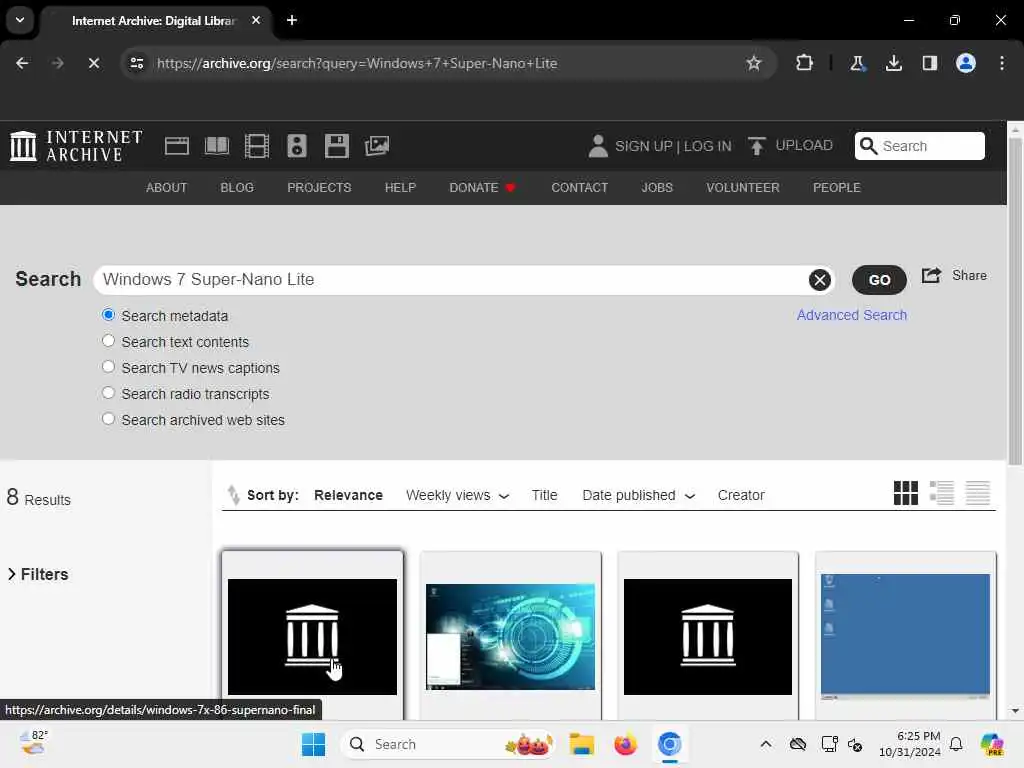Open the browser Extensions puzzle icon

[x=805, y=63]
